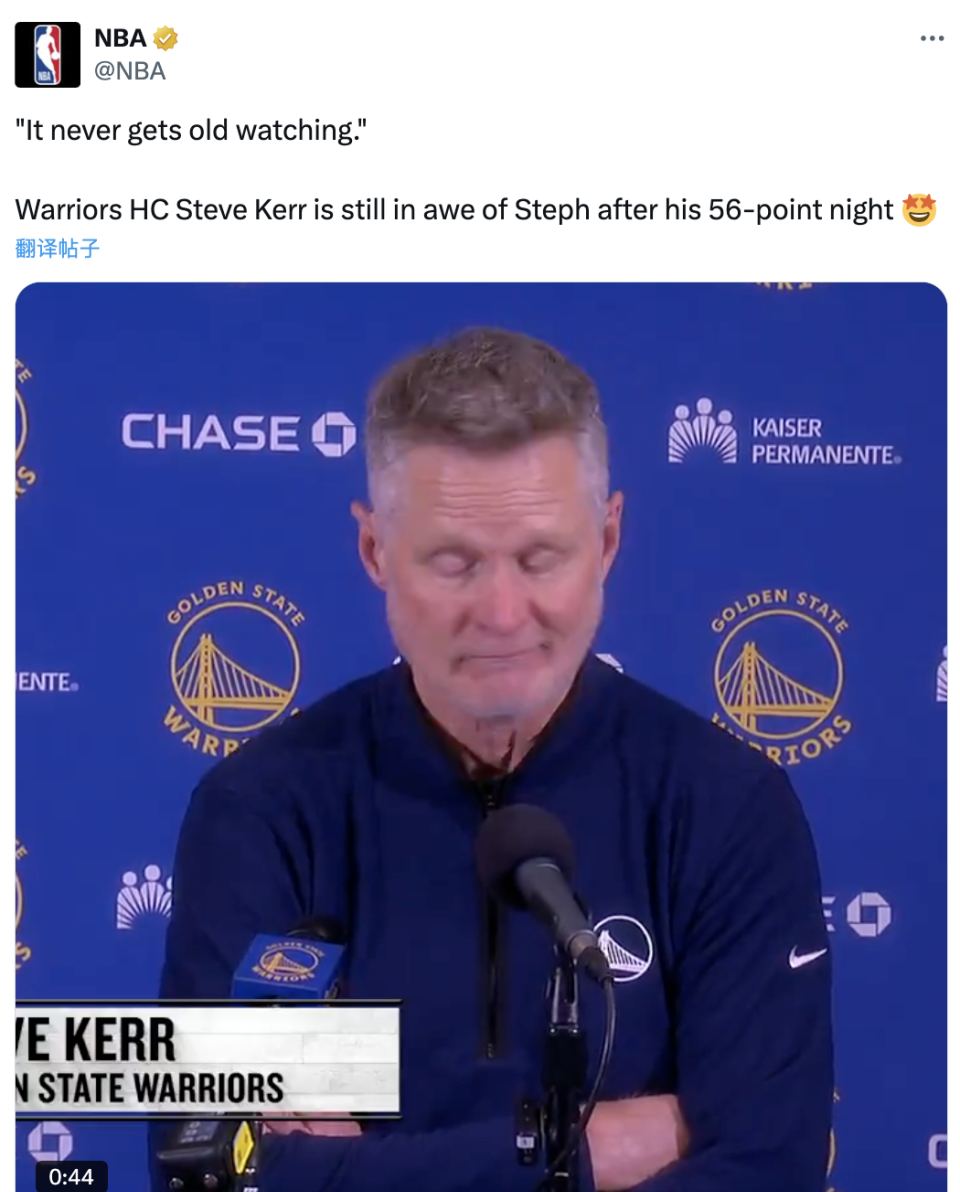The image size is (960, 1192).
Task: Click the star-struck emoji in the tweet
Action: 918,210
